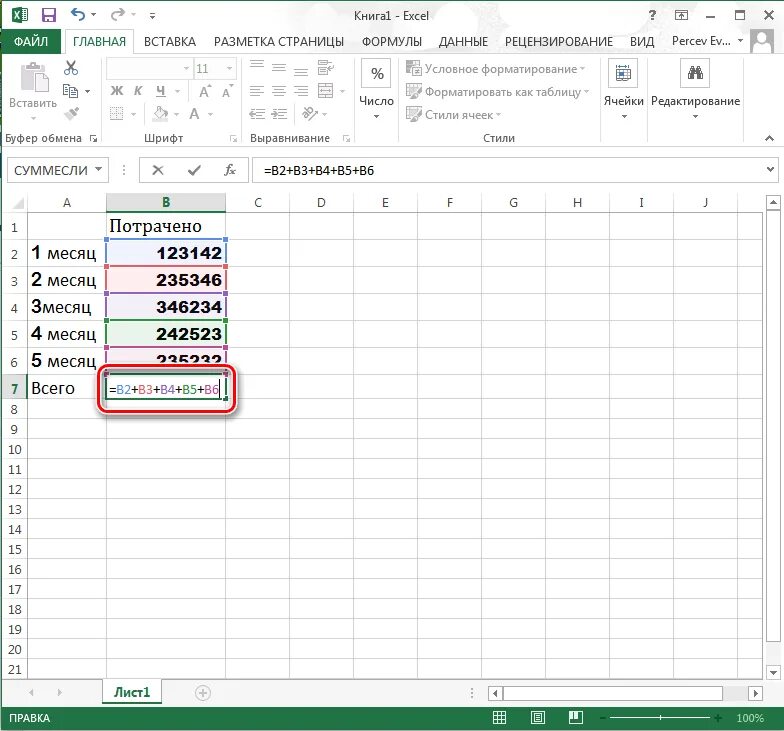Switch to ФОРМУЛЫ tab
Screen dimensions: 784x731
click(392, 42)
